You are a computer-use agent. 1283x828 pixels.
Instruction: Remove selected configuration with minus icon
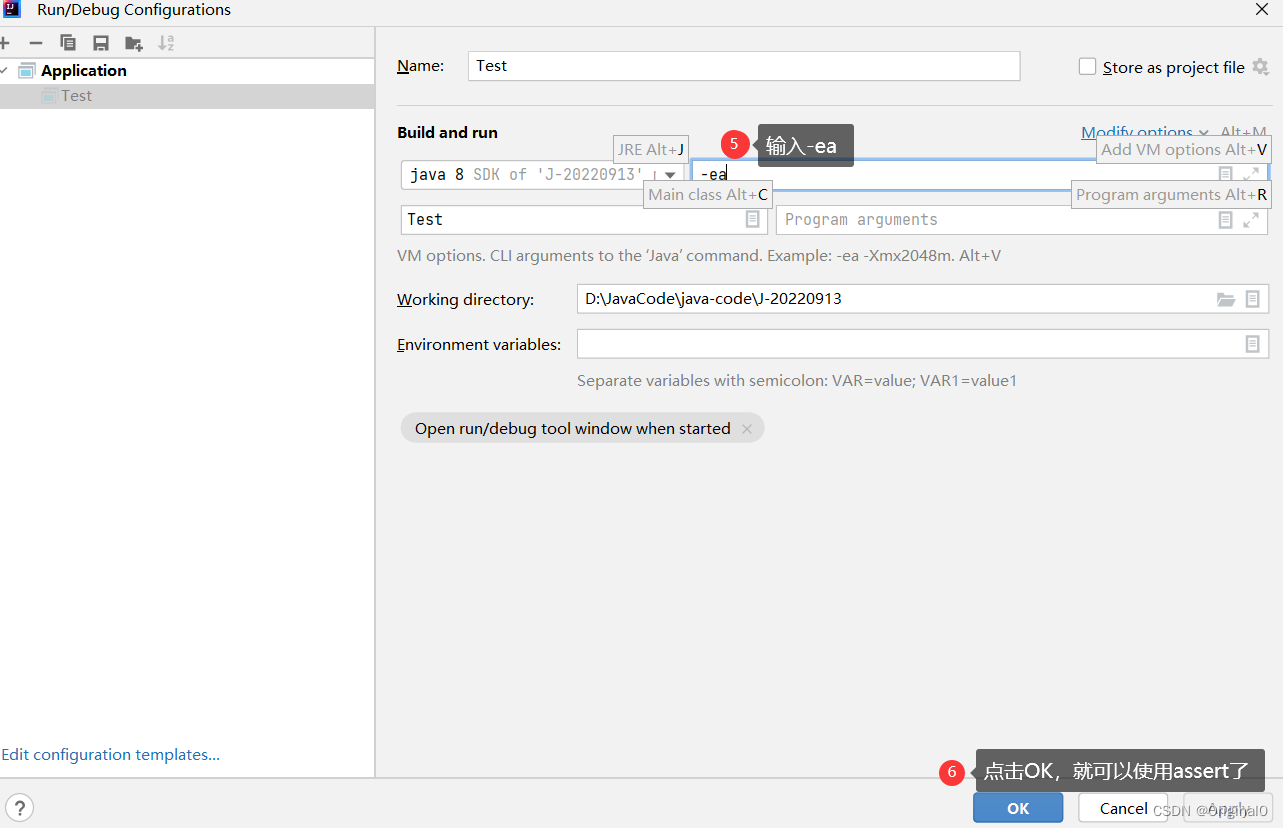click(x=36, y=43)
